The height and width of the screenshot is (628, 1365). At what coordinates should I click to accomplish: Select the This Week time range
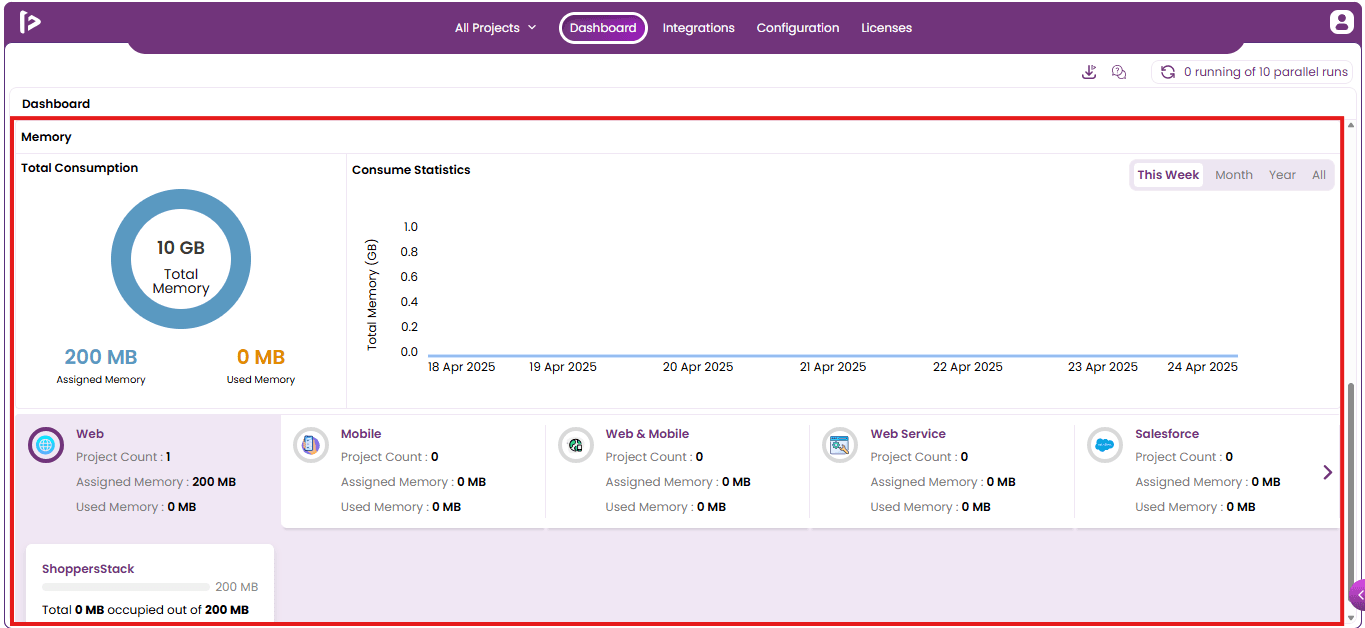1168,175
